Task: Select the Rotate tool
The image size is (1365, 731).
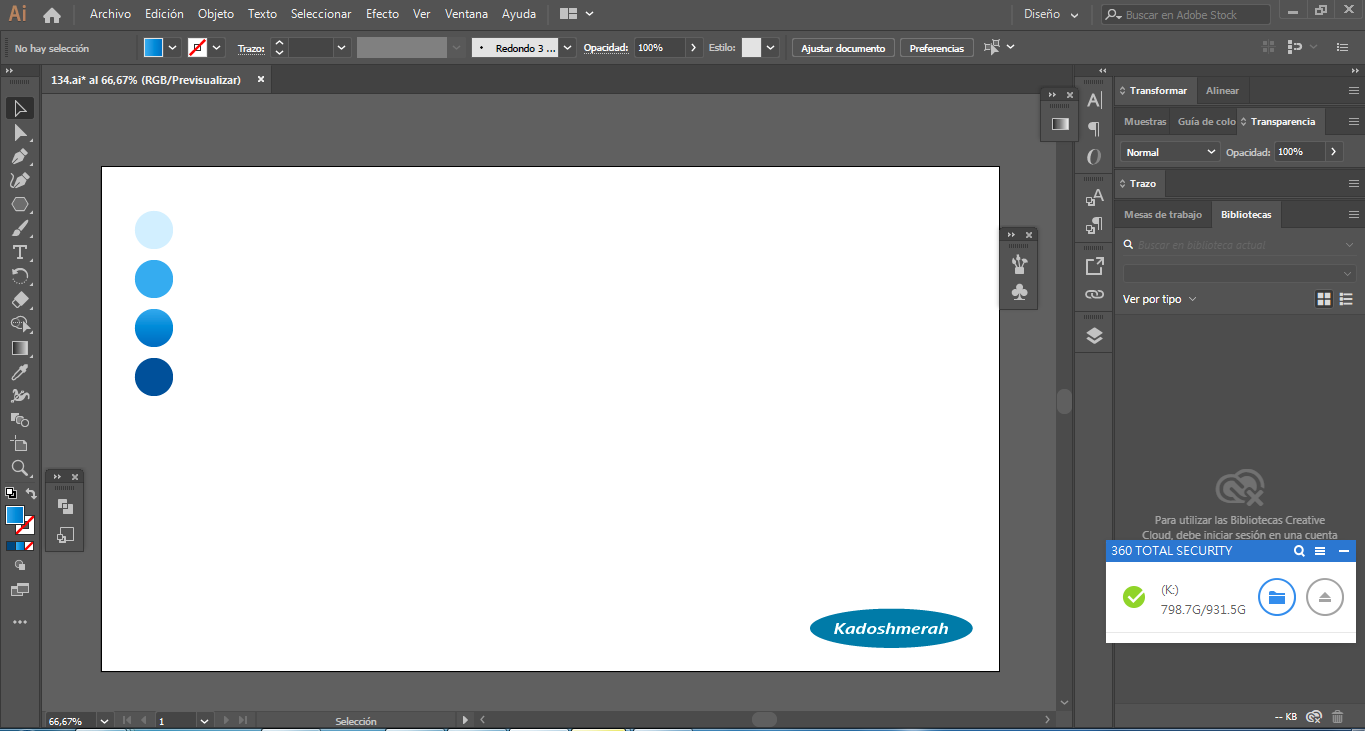Action: (19, 276)
